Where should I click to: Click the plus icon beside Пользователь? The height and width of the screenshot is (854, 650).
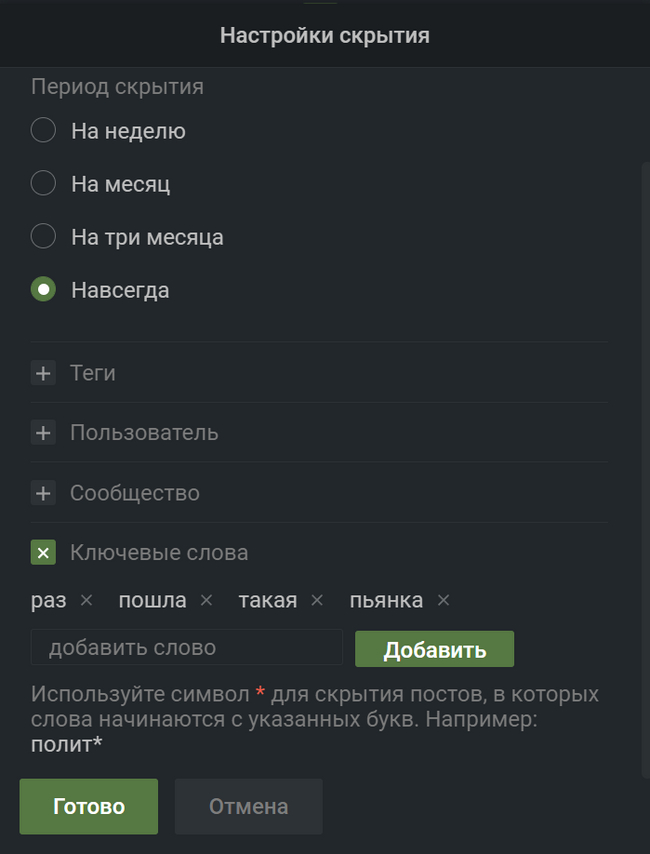pos(43,433)
